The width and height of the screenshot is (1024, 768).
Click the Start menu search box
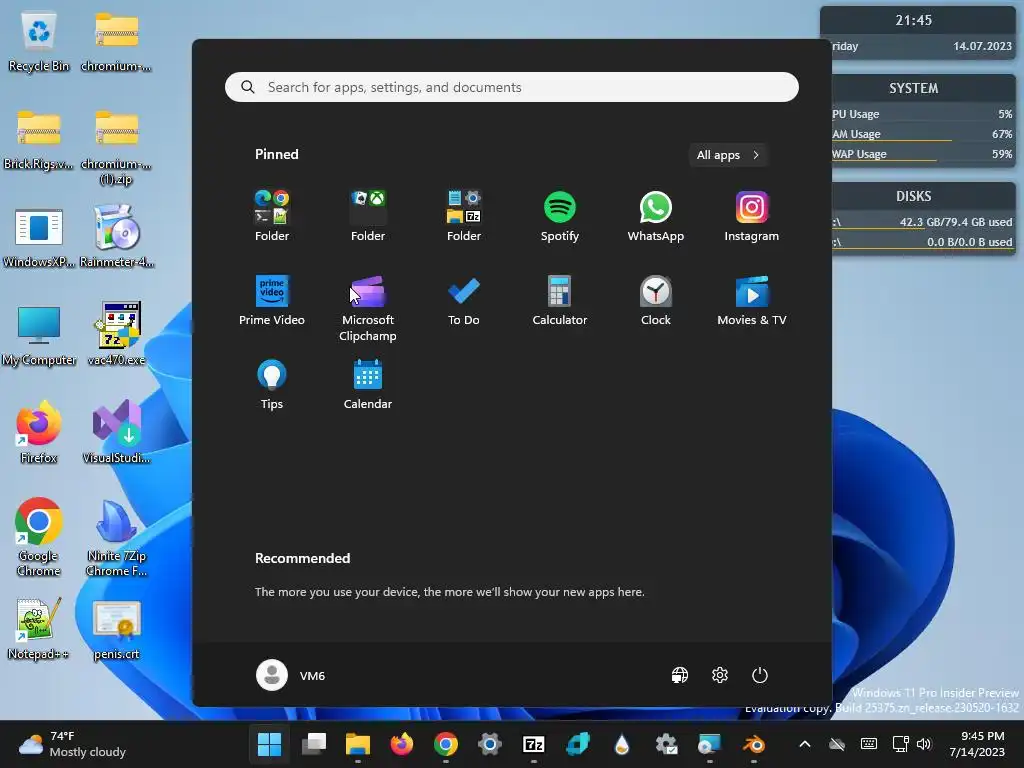coord(511,87)
